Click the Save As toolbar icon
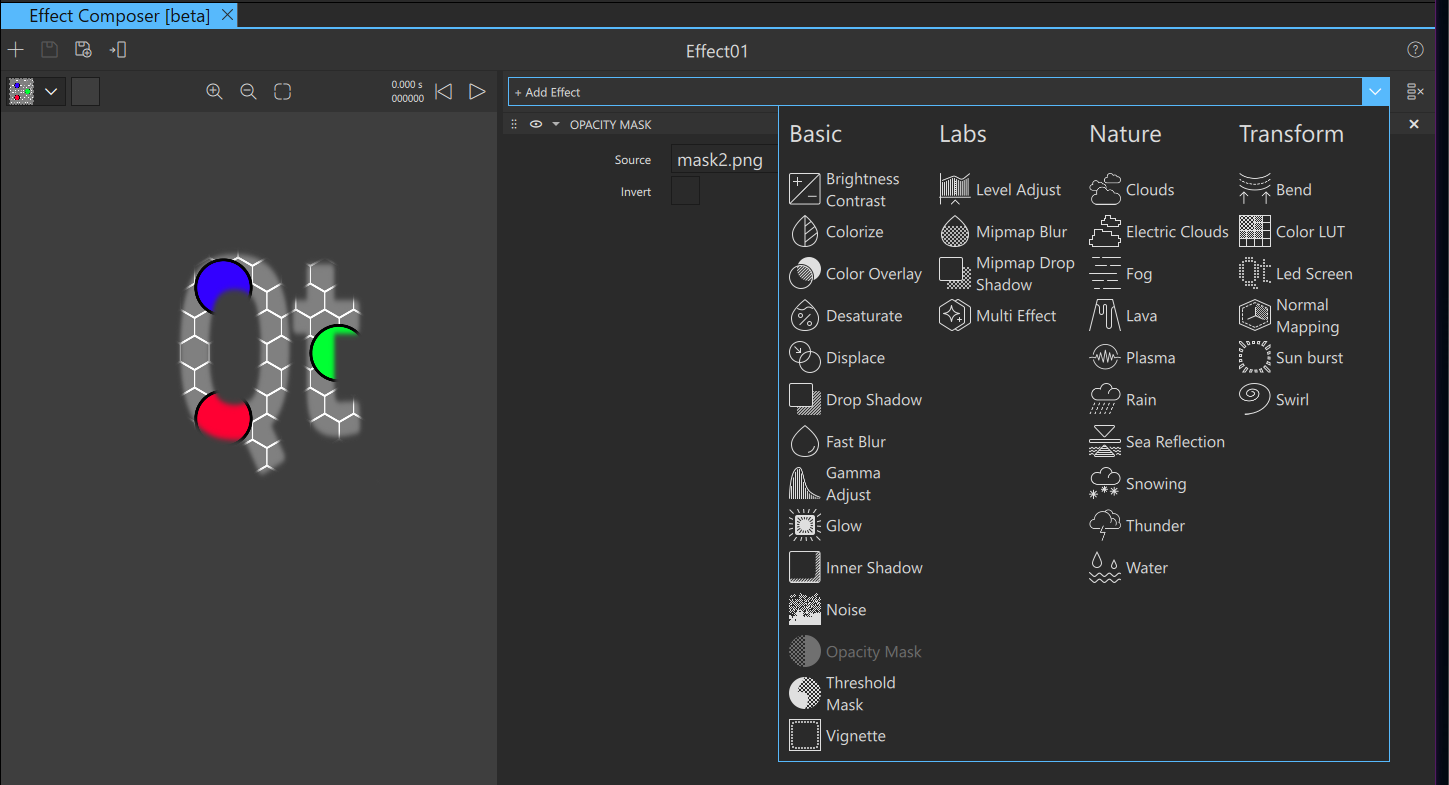Image resolution: width=1449 pixels, height=785 pixels. click(x=83, y=49)
